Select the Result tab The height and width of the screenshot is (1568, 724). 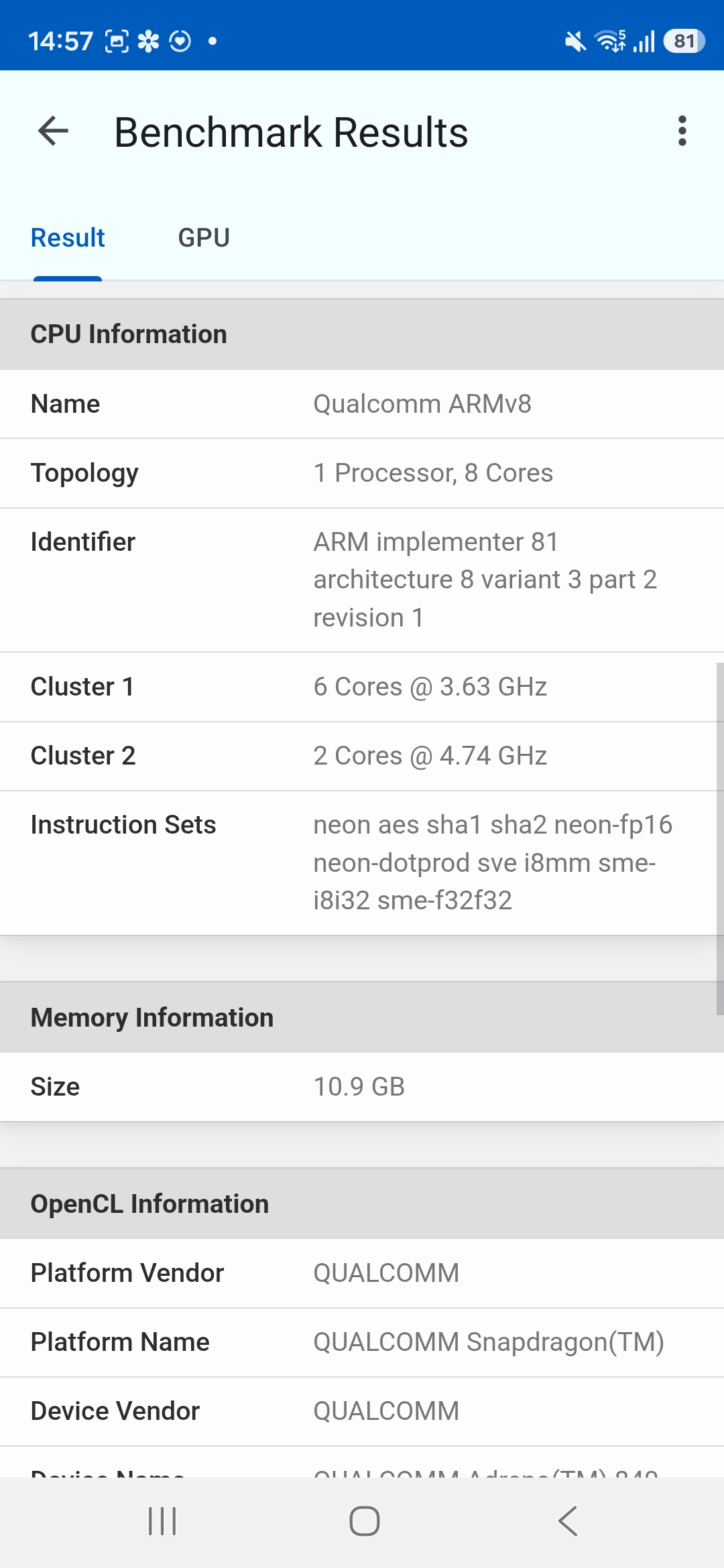68,238
